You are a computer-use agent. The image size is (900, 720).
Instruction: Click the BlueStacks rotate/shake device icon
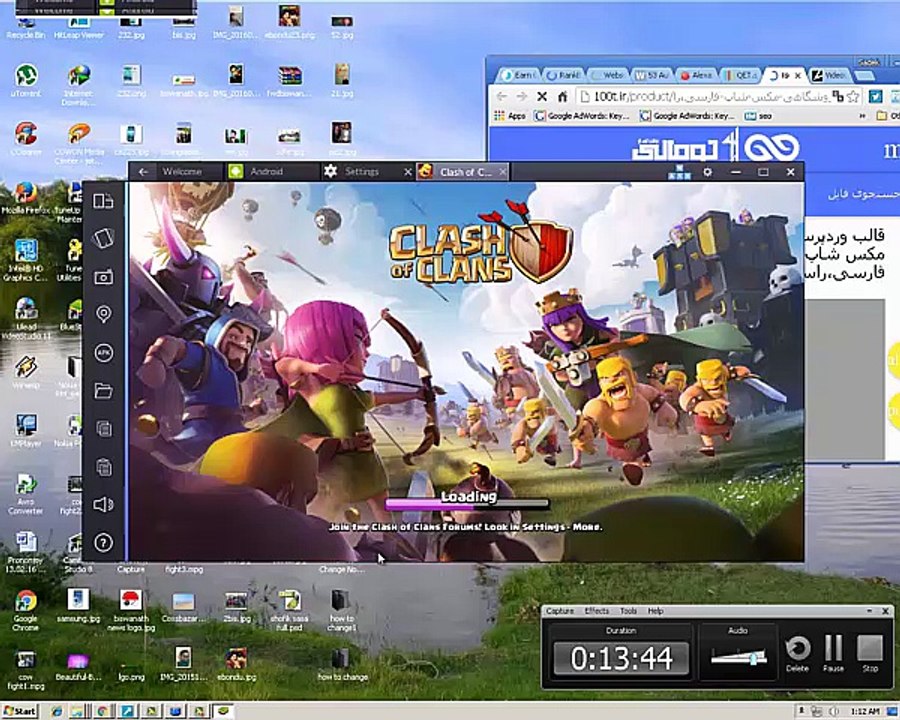pyautogui.click(x=103, y=238)
